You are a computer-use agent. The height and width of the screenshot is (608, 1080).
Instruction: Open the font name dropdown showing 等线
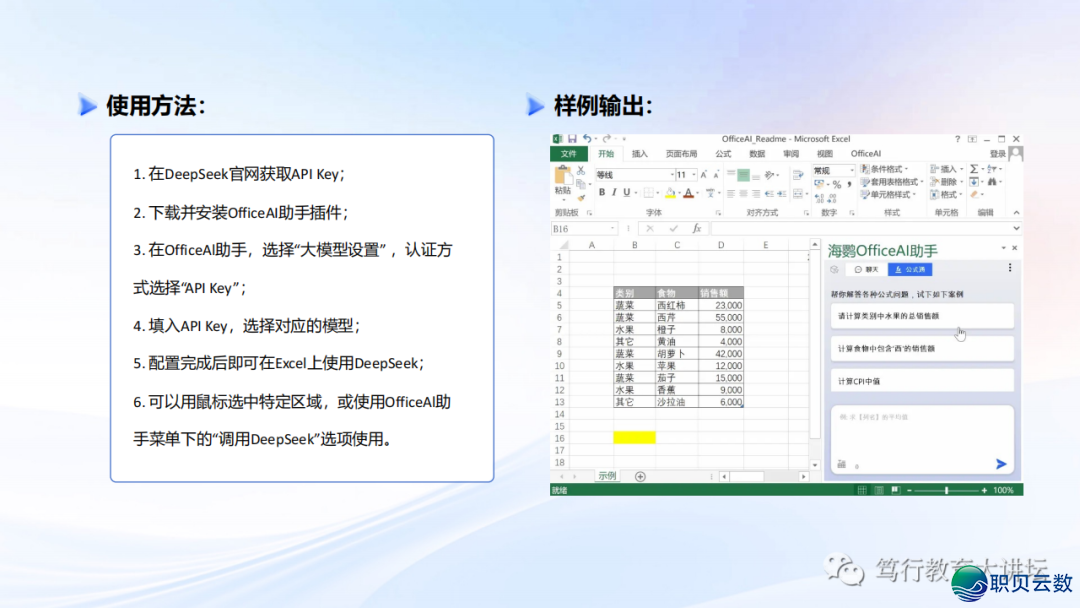tap(670, 175)
